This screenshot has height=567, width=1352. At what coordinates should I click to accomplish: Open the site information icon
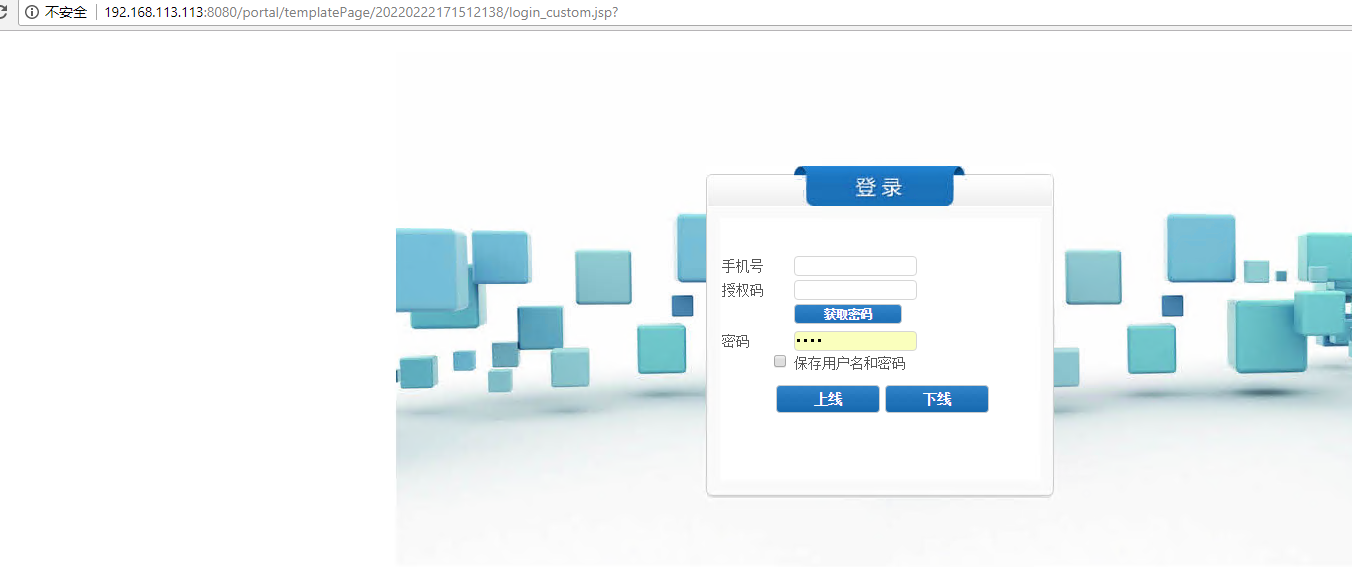tap(32, 12)
